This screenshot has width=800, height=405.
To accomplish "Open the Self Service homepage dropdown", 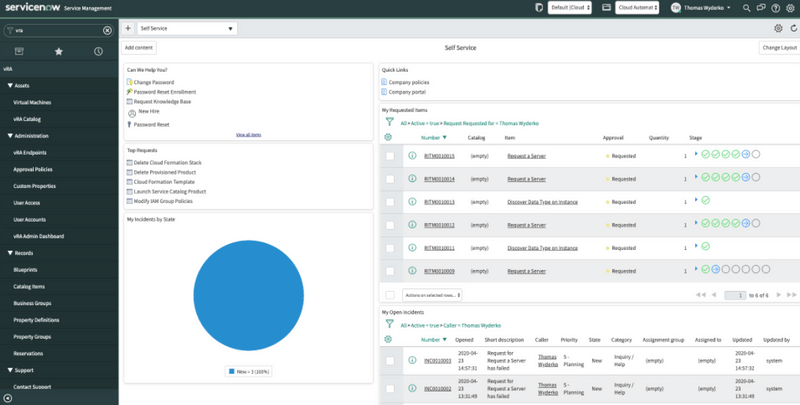I will pos(186,29).
